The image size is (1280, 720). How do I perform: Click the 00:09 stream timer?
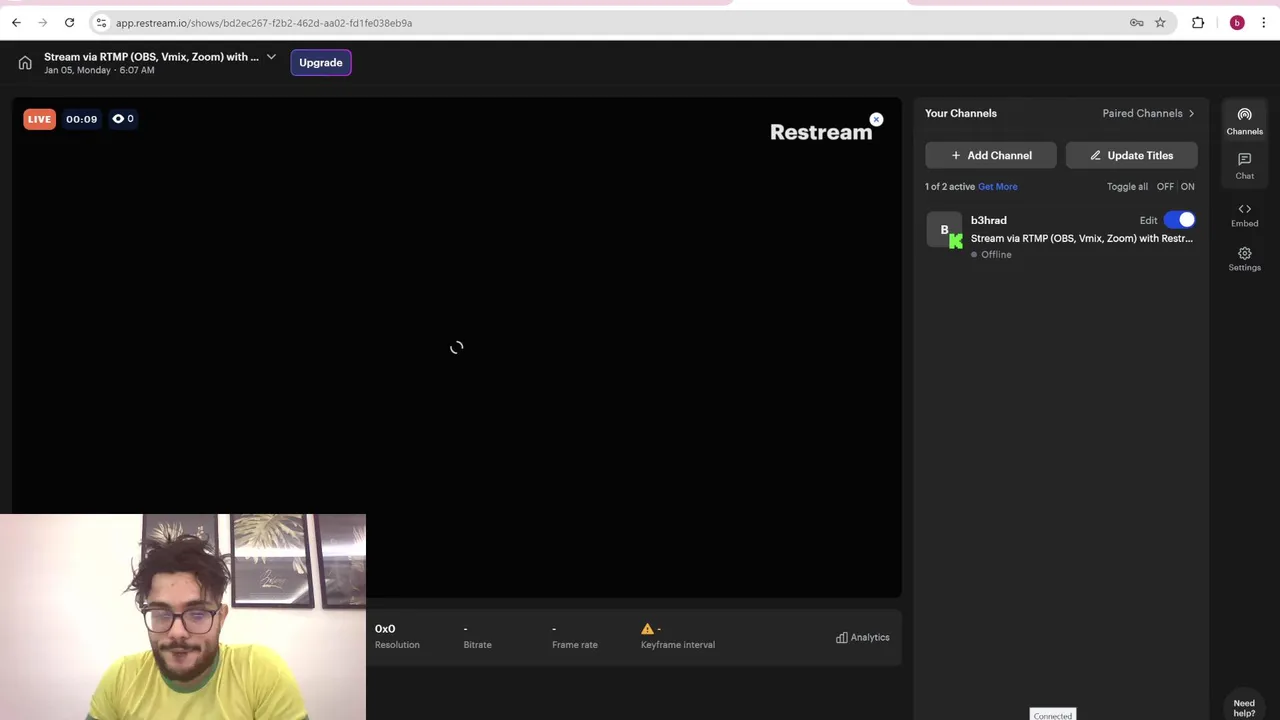tap(82, 119)
